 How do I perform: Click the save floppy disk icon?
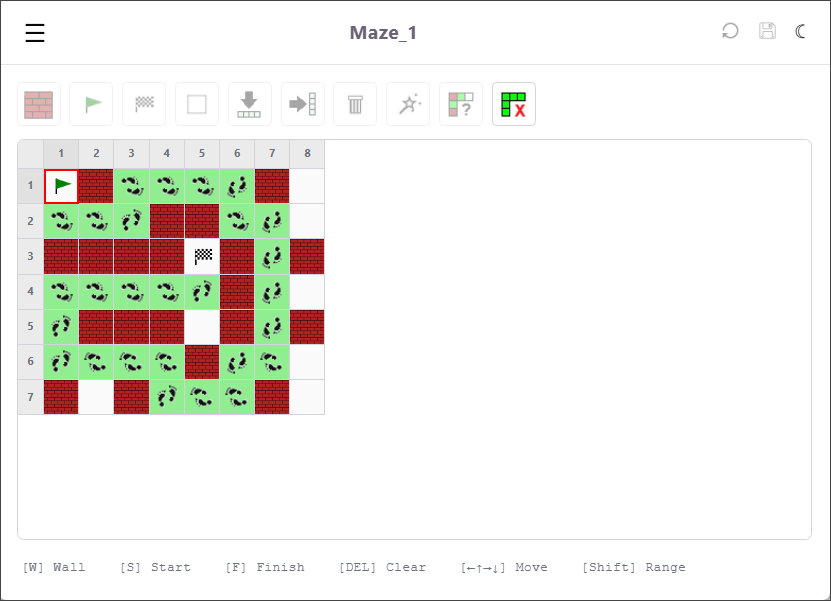point(767,31)
